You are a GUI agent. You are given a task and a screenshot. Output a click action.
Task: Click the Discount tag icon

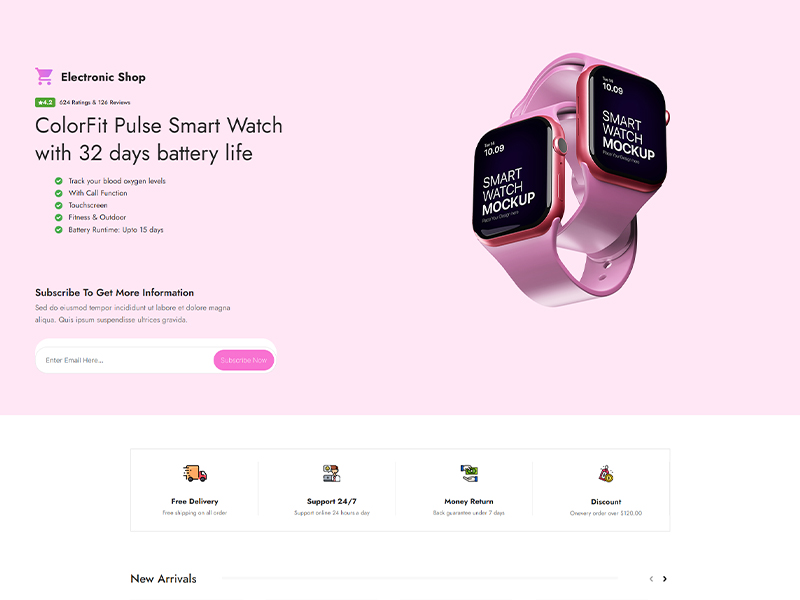tap(606, 473)
